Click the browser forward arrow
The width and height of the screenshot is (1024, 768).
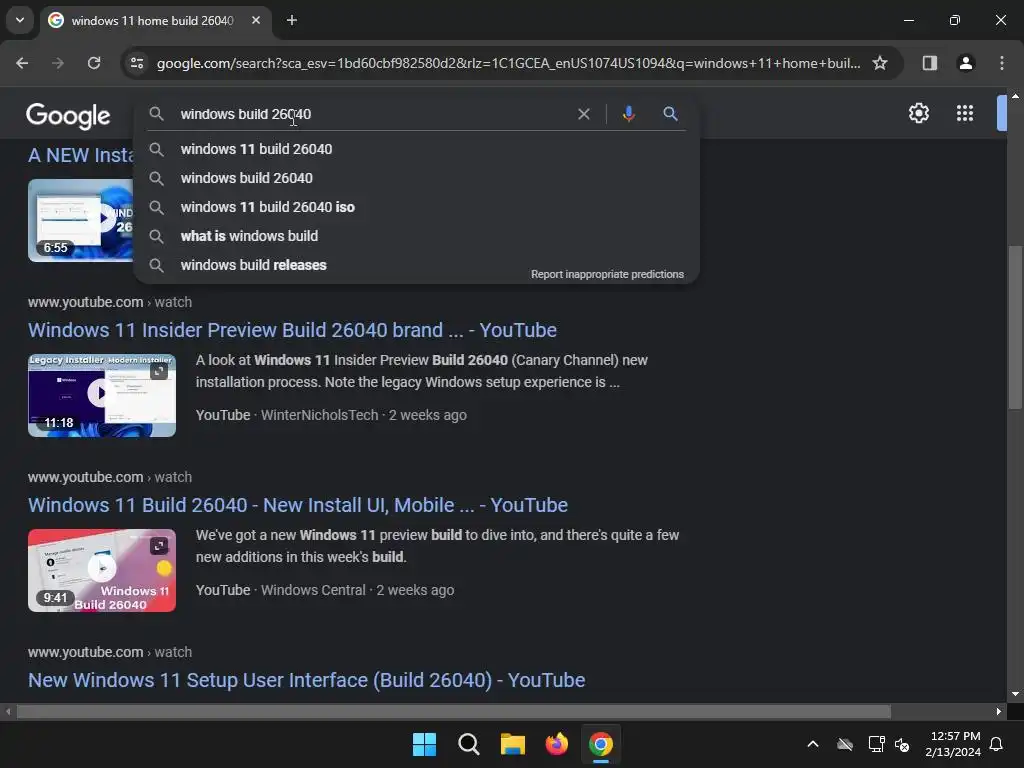[x=58, y=63]
